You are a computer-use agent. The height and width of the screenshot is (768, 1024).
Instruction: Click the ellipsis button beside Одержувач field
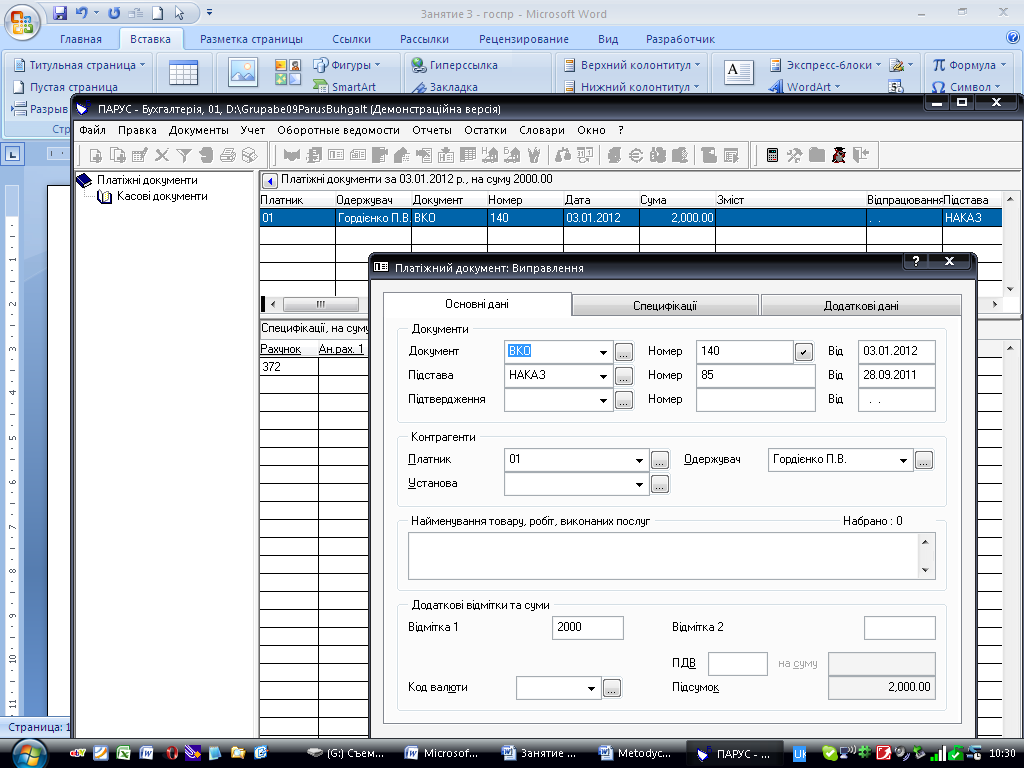(924, 460)
